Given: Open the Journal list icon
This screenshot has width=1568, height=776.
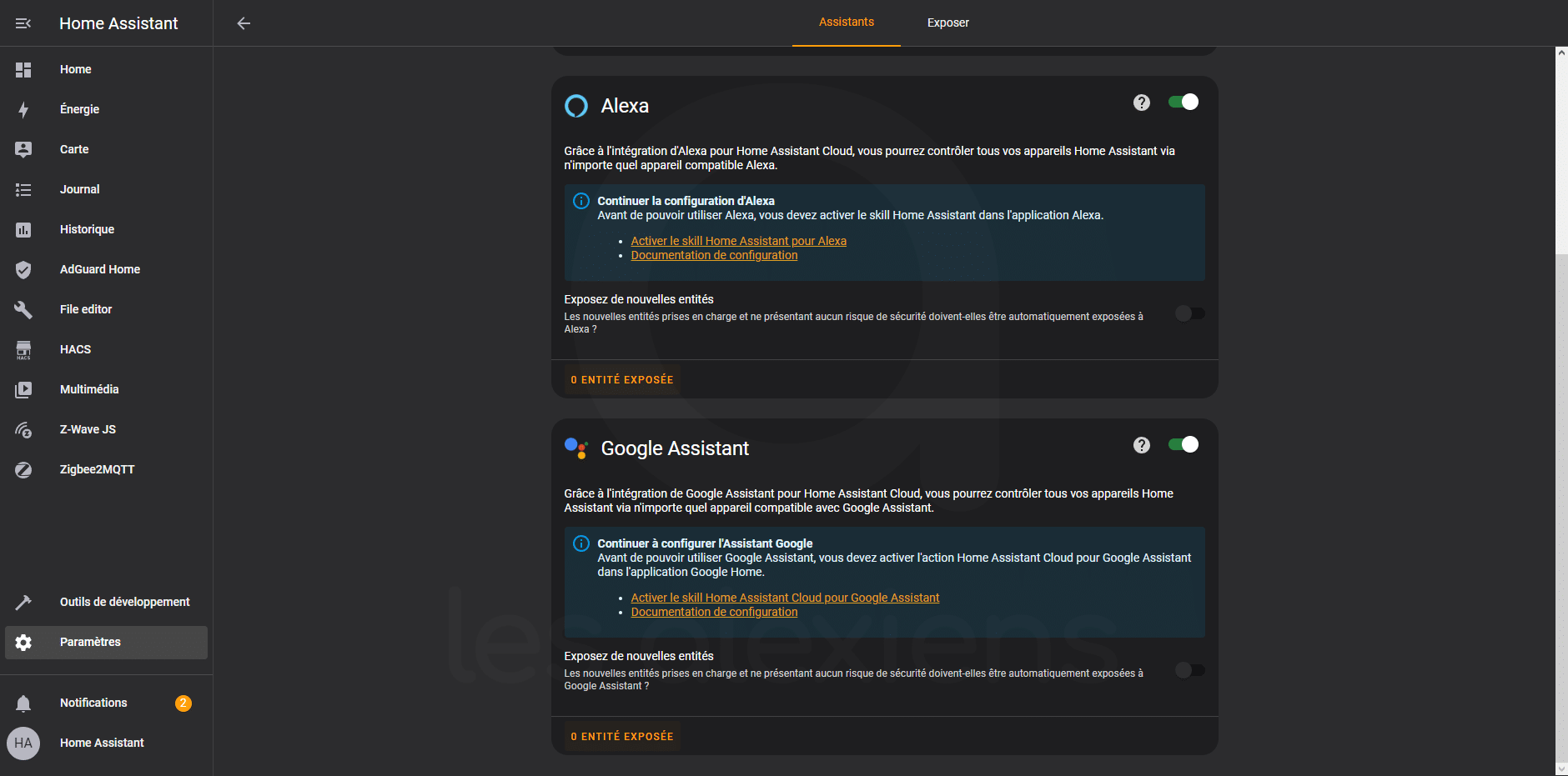Looking at the screenshot, I should point(23,190).
